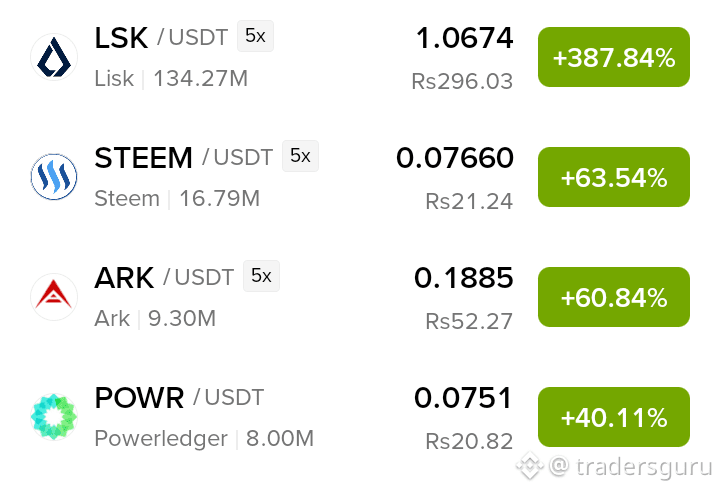Image resolution: width=720 pixels, height=491 pixels.
Task: Open the POWR / USDT pair name
Action: pyautogui.click(x=179, y=397)
